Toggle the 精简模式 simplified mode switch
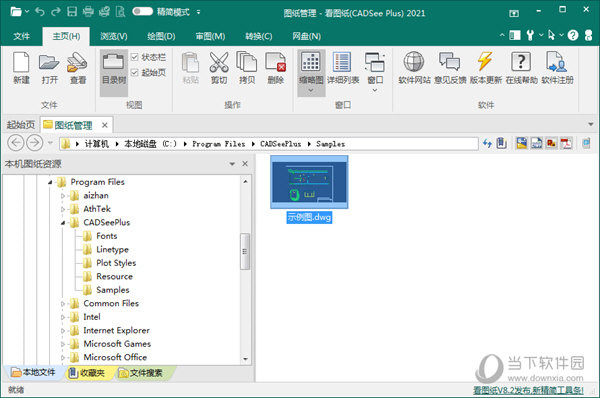Viewport: 600px width, 398px height. coord(142,12)
